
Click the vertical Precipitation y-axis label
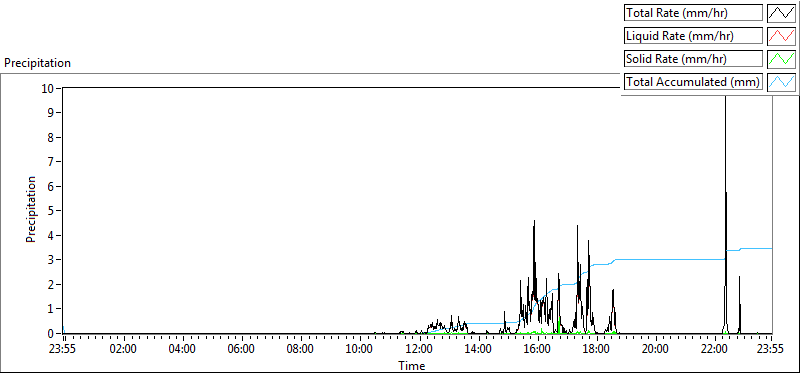(31, 209)
